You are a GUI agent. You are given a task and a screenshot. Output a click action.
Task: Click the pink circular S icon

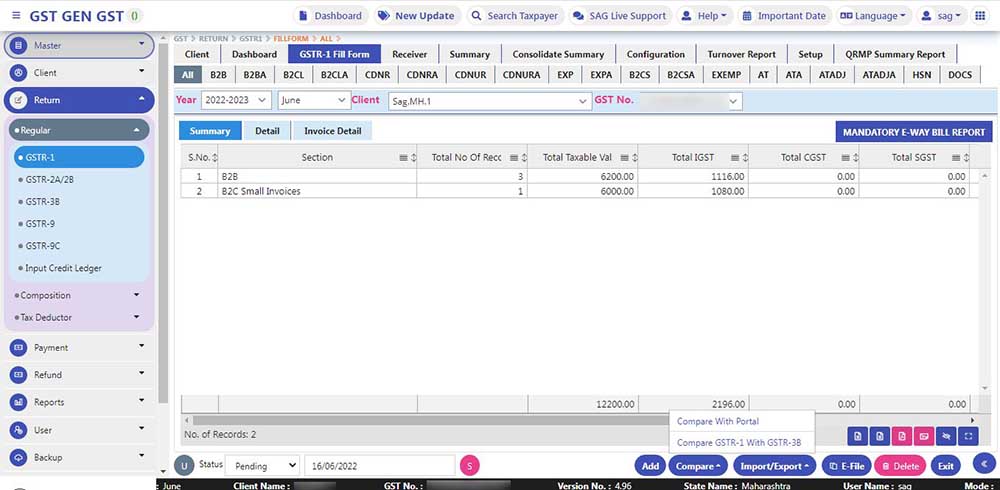pyautogui.click(x=470, y=465)
